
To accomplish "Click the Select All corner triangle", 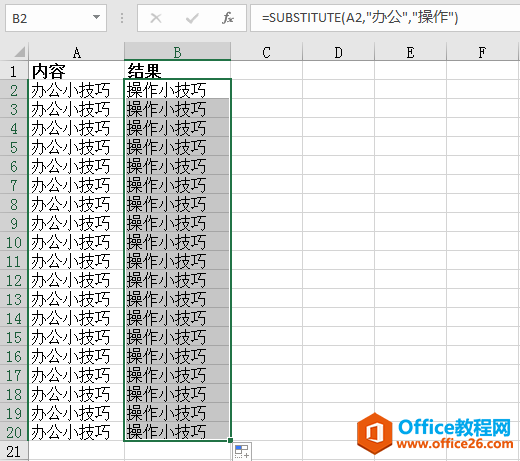I will click(x=19, y=52).
